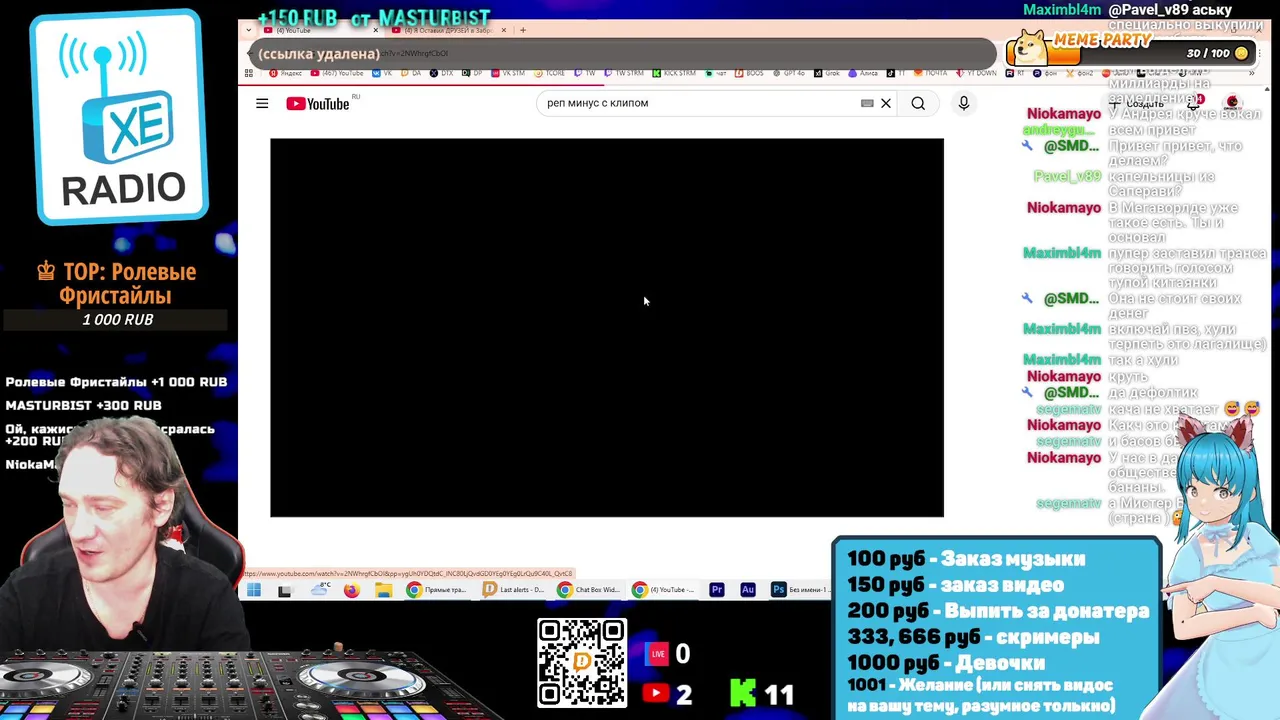1280x720 pixels.
Task: Click the YouTube 'Создать' create button
Action: [x=1138, y=103]
